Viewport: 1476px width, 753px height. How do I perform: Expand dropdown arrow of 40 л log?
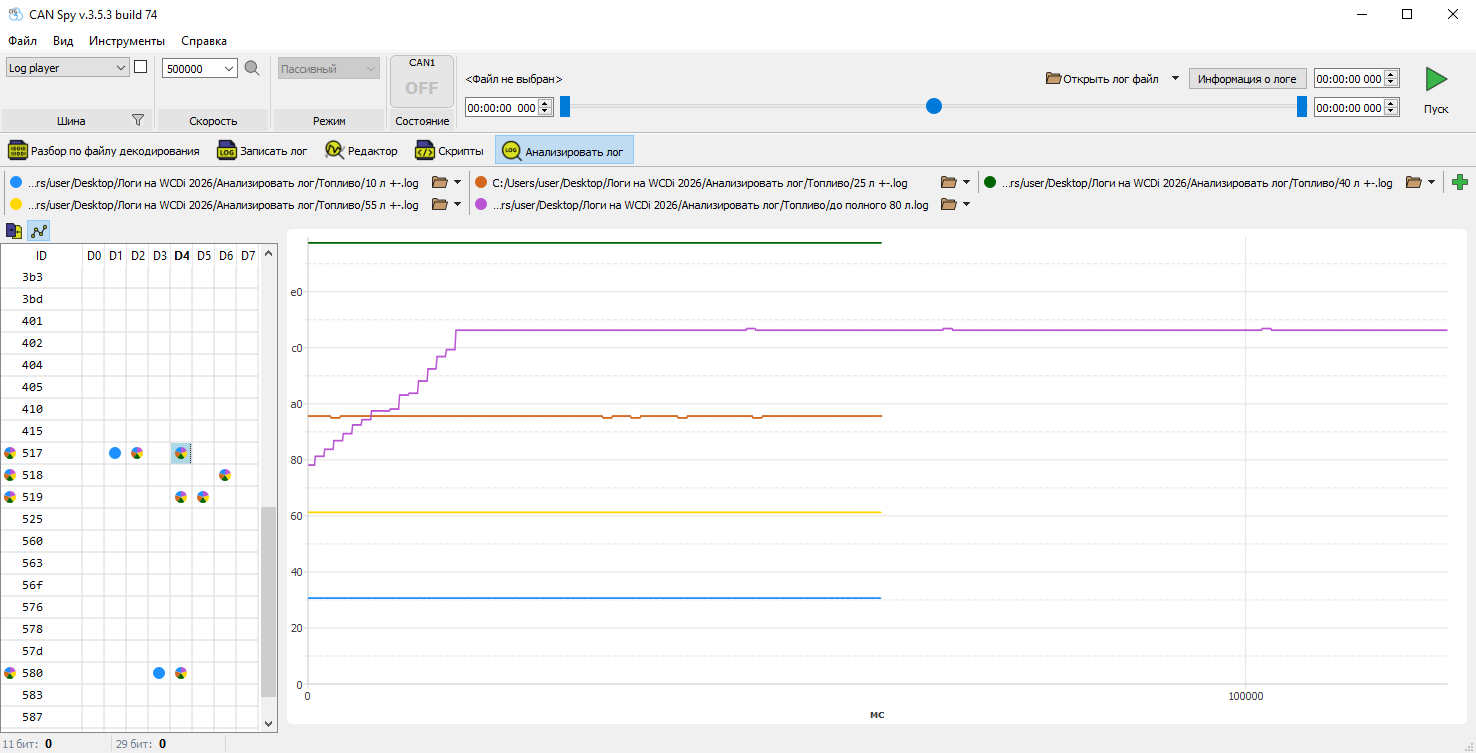pos(1431,182)
